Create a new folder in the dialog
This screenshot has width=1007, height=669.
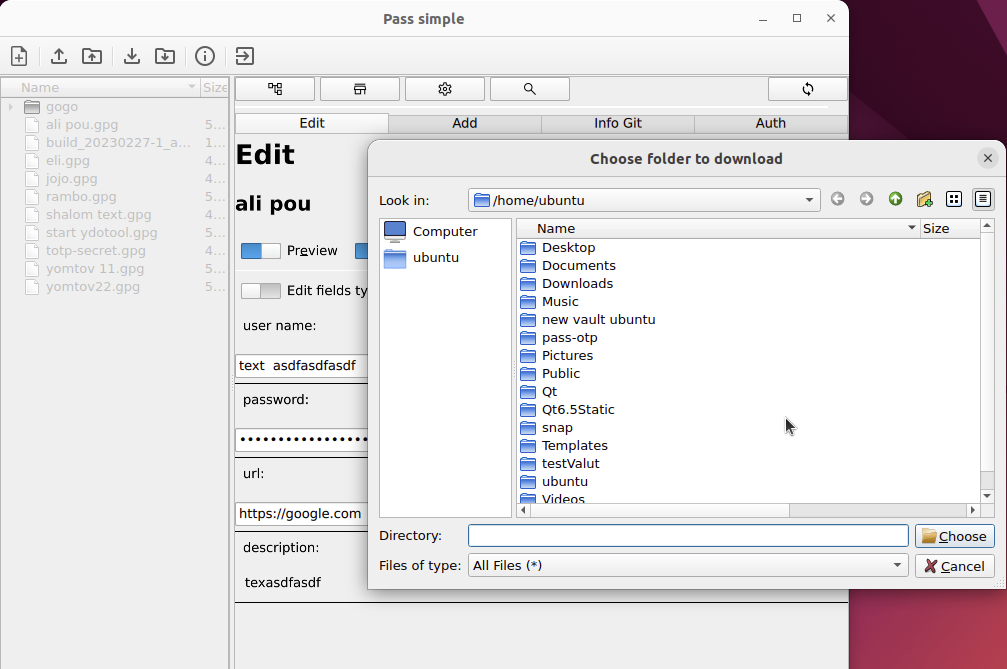924,199
